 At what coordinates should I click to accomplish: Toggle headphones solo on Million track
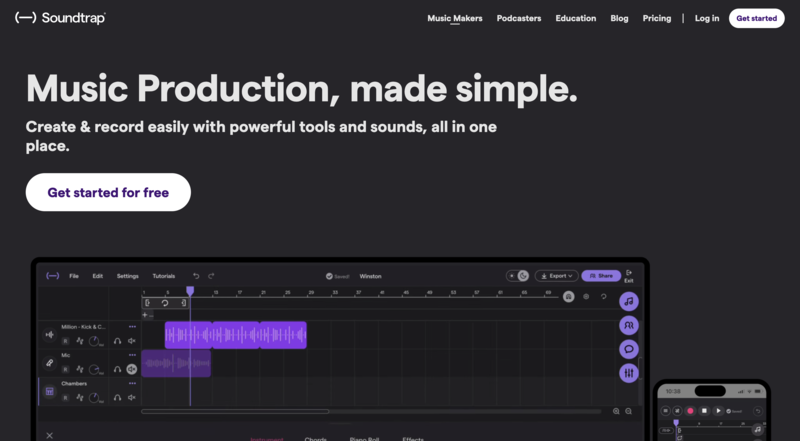click(x=116, y=341)
